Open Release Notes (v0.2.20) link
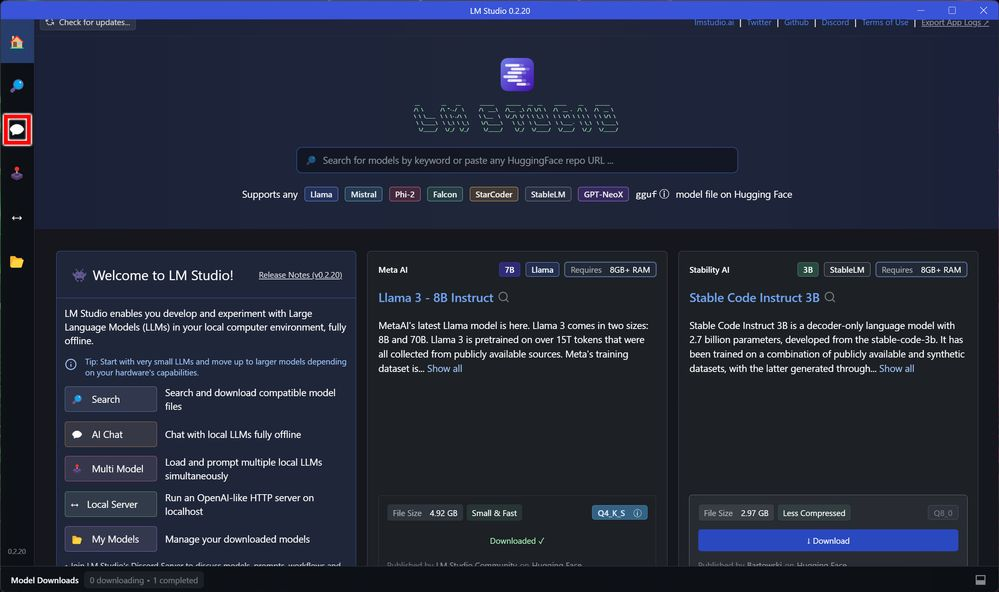The width and height of the screenshot is (999, 592). click(300, 275)
